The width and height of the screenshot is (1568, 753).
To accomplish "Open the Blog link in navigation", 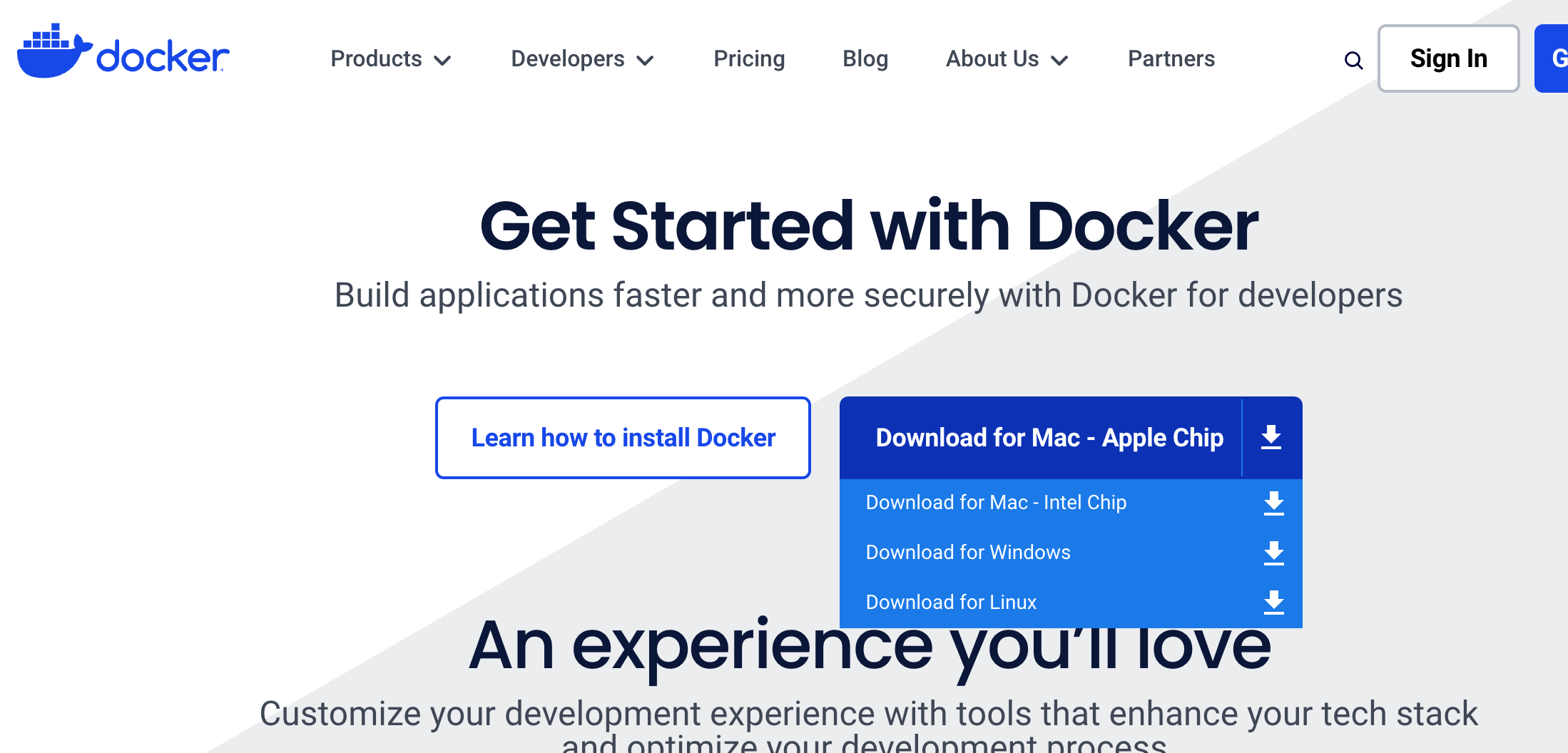I will [865, 58].
